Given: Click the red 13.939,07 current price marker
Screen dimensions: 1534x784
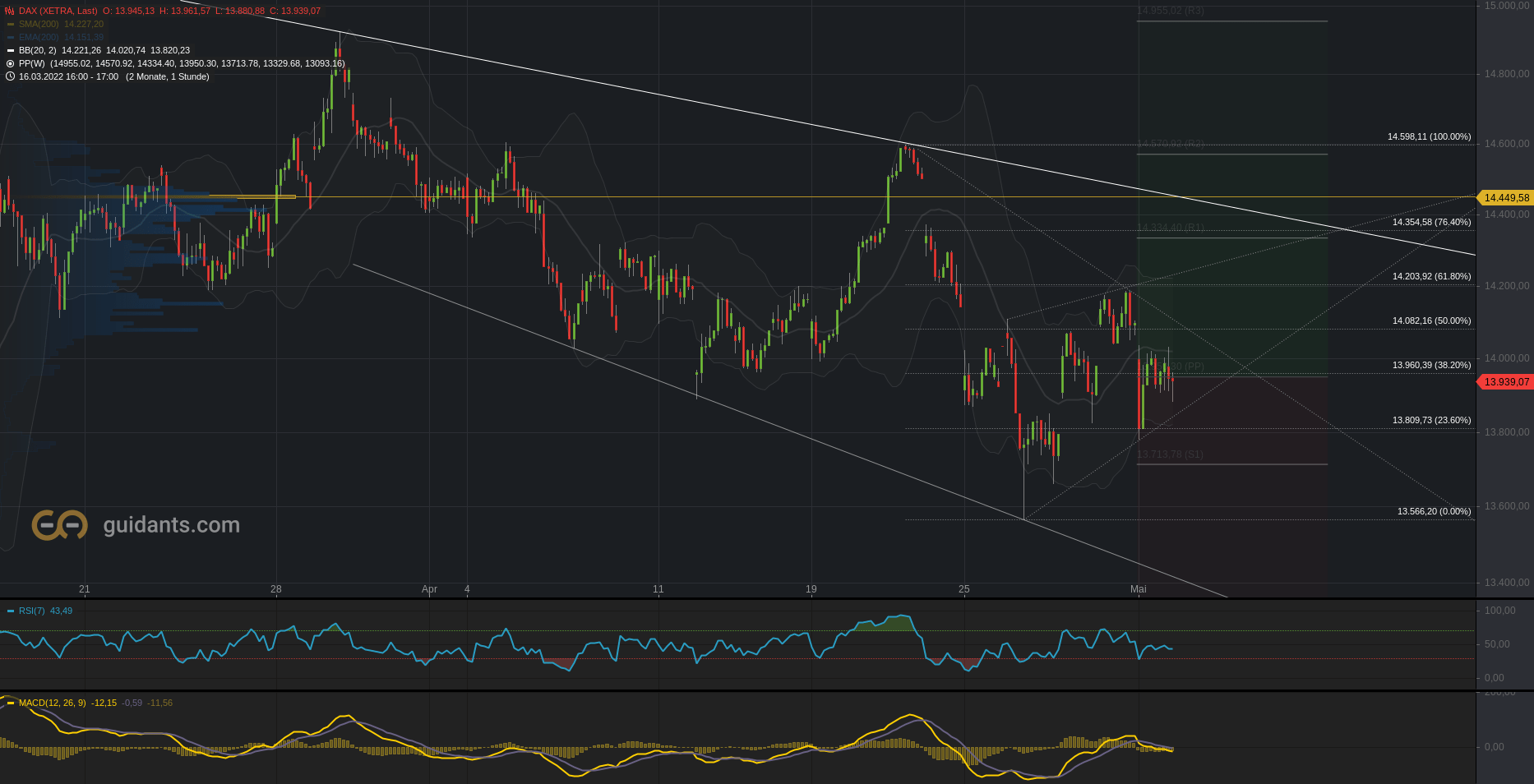Looking at the screenshot, I should click(x=1506, y=381).
